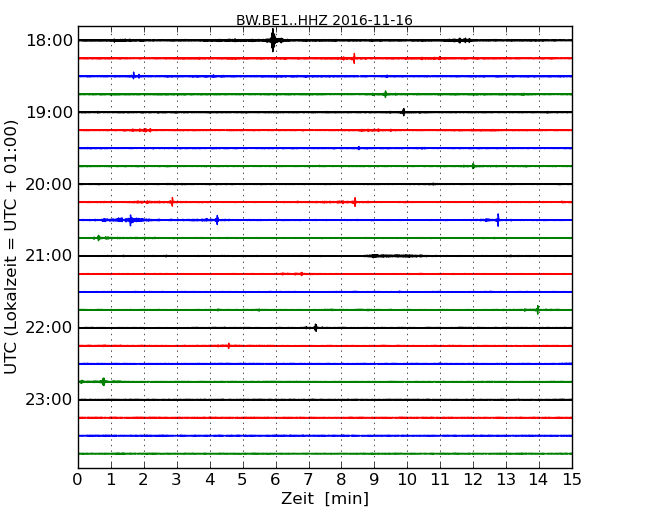This screenshot has width=650, height=520.
Task: Click x-axis tick label 11
Action: [440, 479]
